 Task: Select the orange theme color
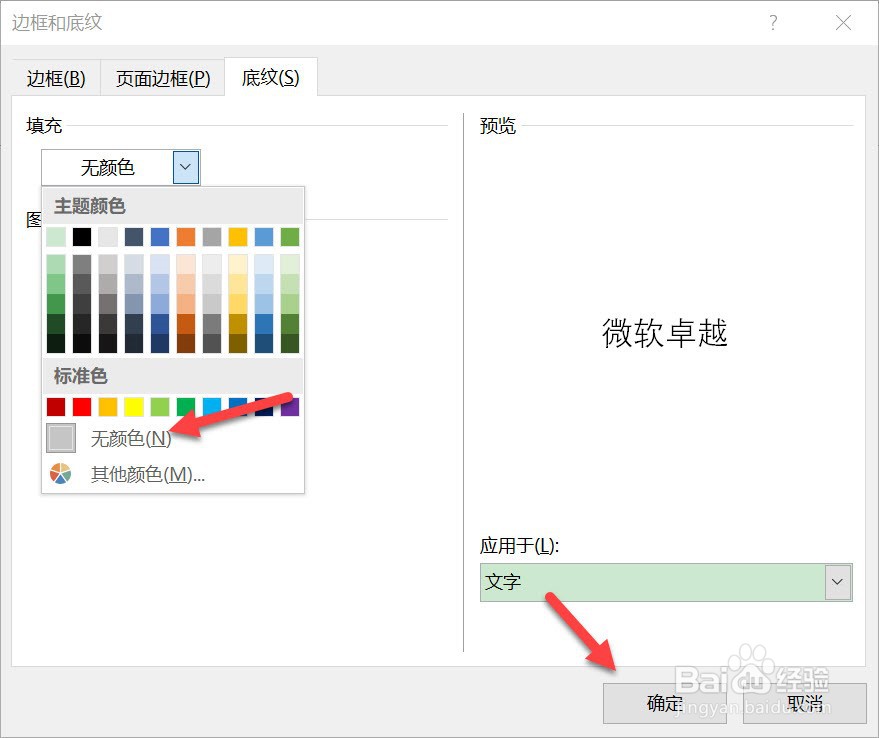point(185,236)
